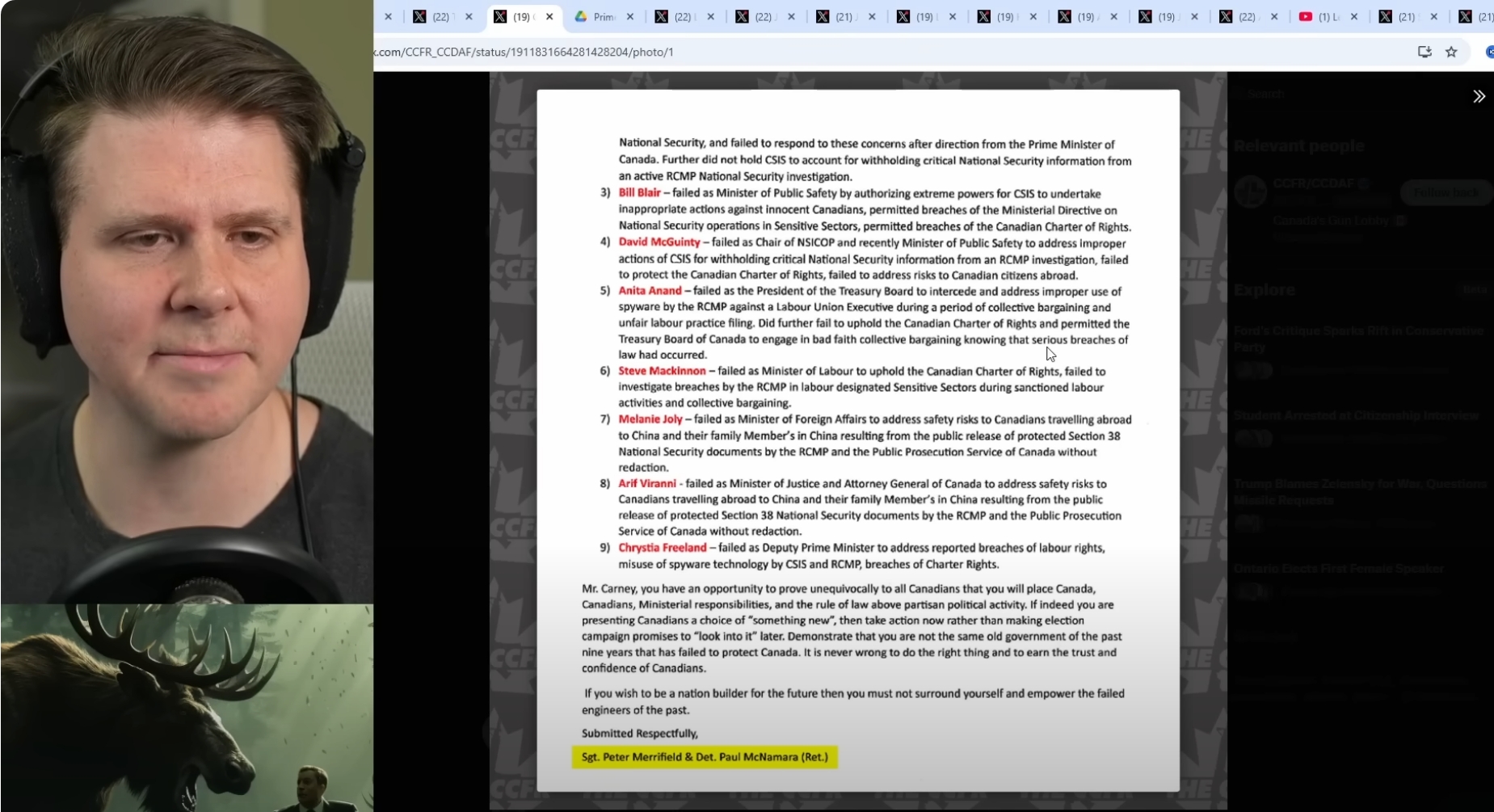
Task: Close the YouTube tab
Action: (x=1354, y=16)
